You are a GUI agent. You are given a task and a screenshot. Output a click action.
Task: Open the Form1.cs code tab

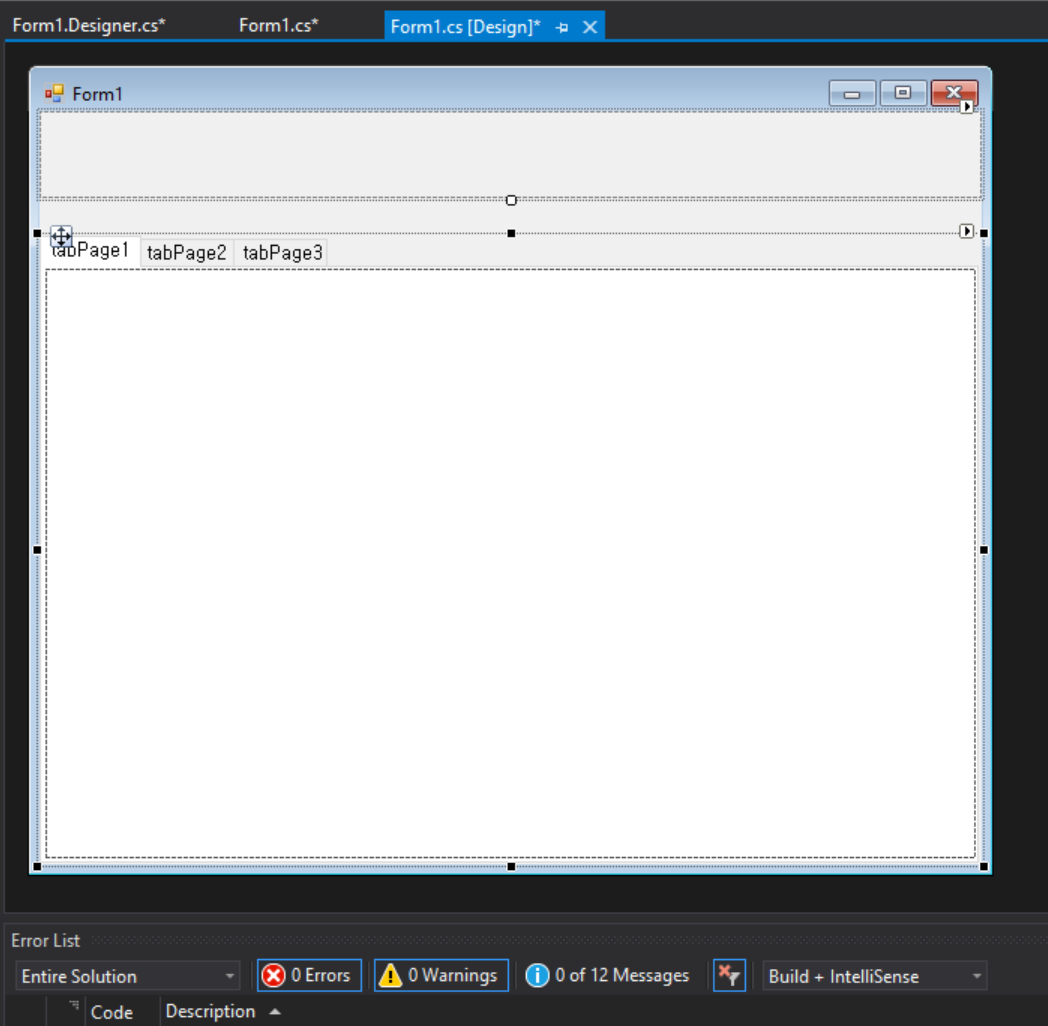click(279, 25)
